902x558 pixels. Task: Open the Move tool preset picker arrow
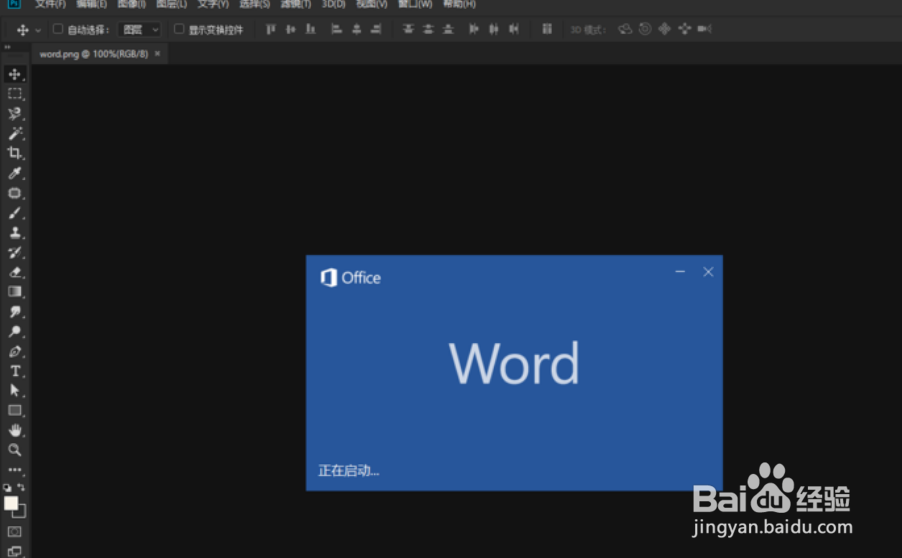[x=38, y=30]
